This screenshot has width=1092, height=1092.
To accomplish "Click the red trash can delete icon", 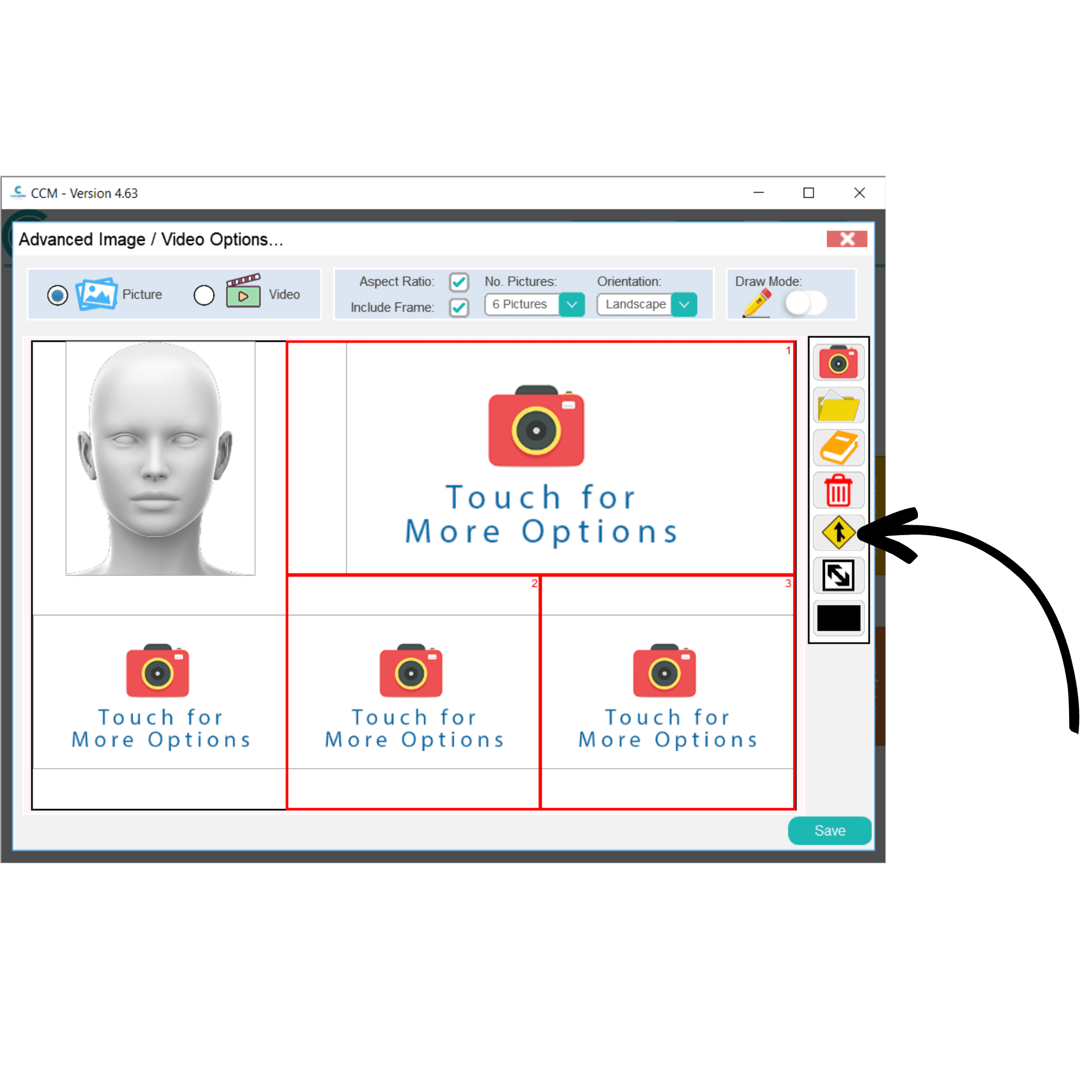I will 838,490.
